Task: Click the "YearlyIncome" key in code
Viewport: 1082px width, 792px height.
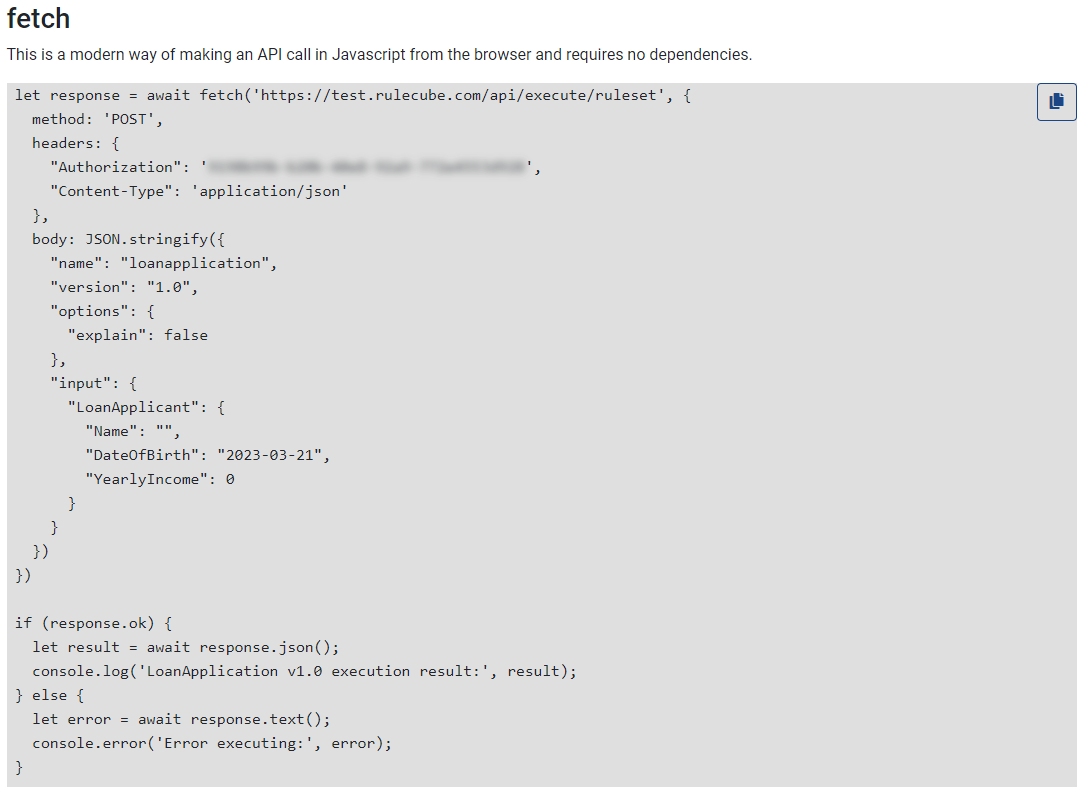Action: (146, 479)
